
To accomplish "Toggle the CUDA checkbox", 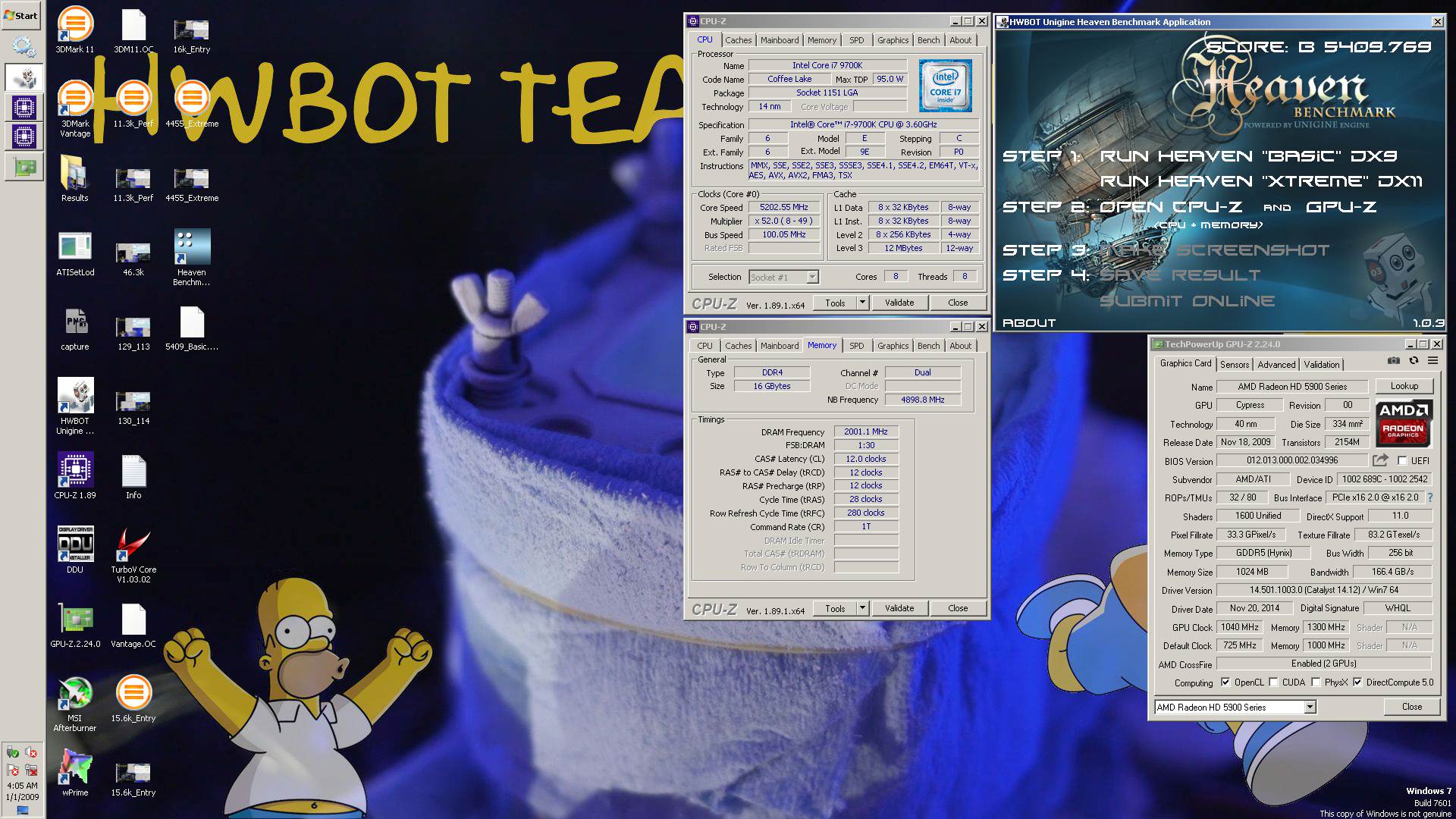I will coord(1274,682).
